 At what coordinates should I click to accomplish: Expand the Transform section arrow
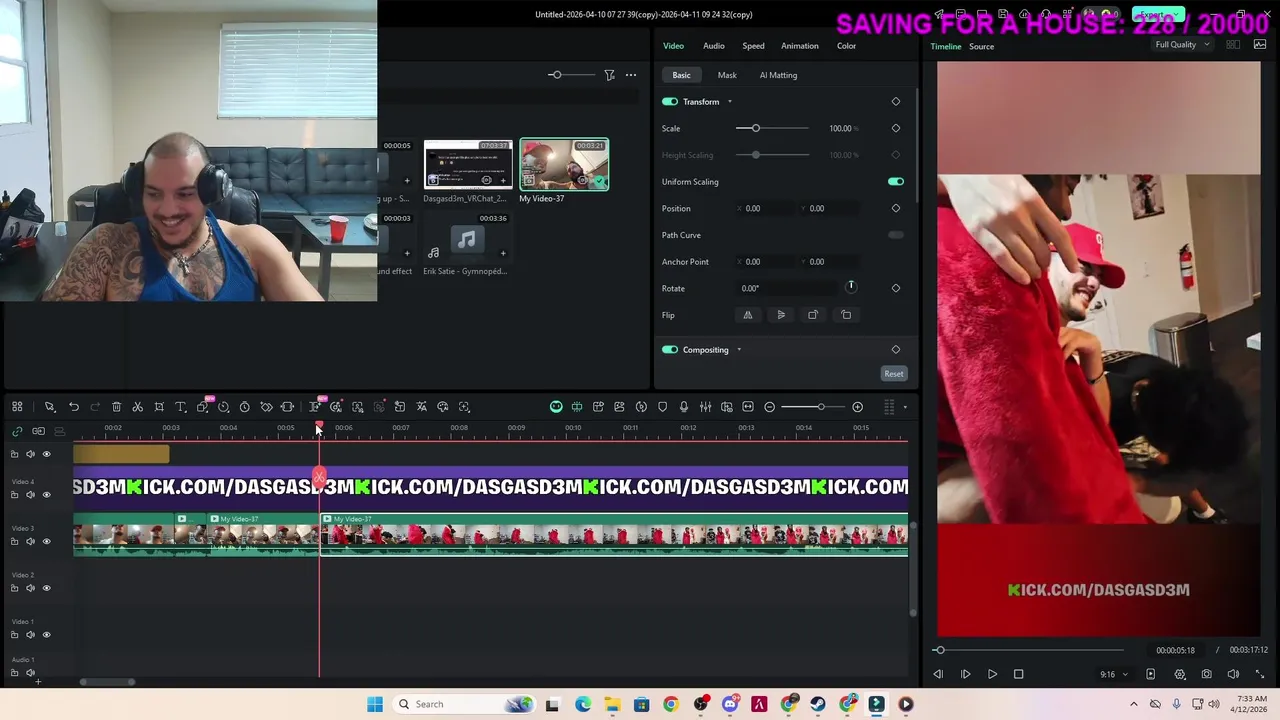tap(729, 102)
